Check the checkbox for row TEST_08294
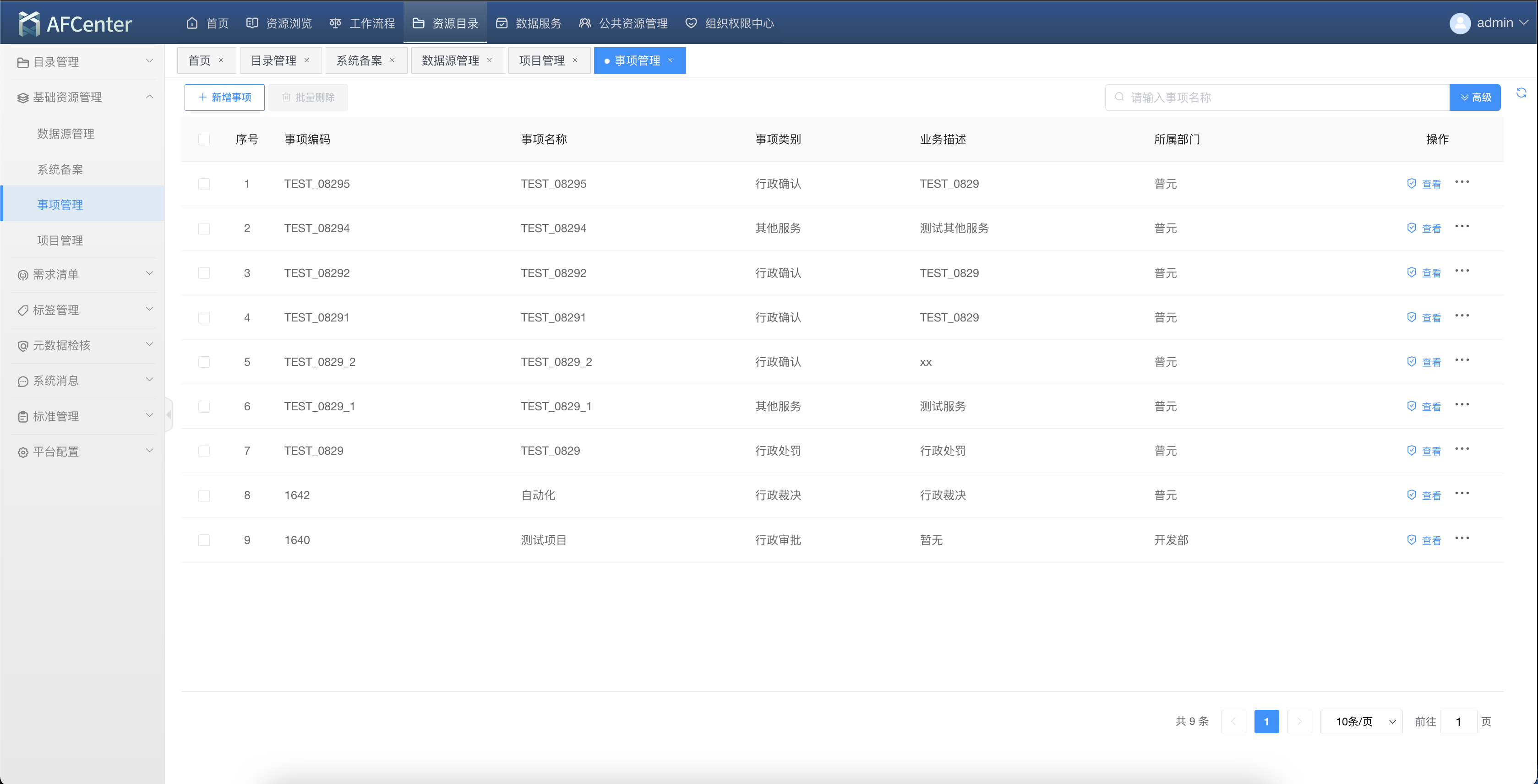The width and height of the screenshot is (1538, 784). tap(204, 229)
